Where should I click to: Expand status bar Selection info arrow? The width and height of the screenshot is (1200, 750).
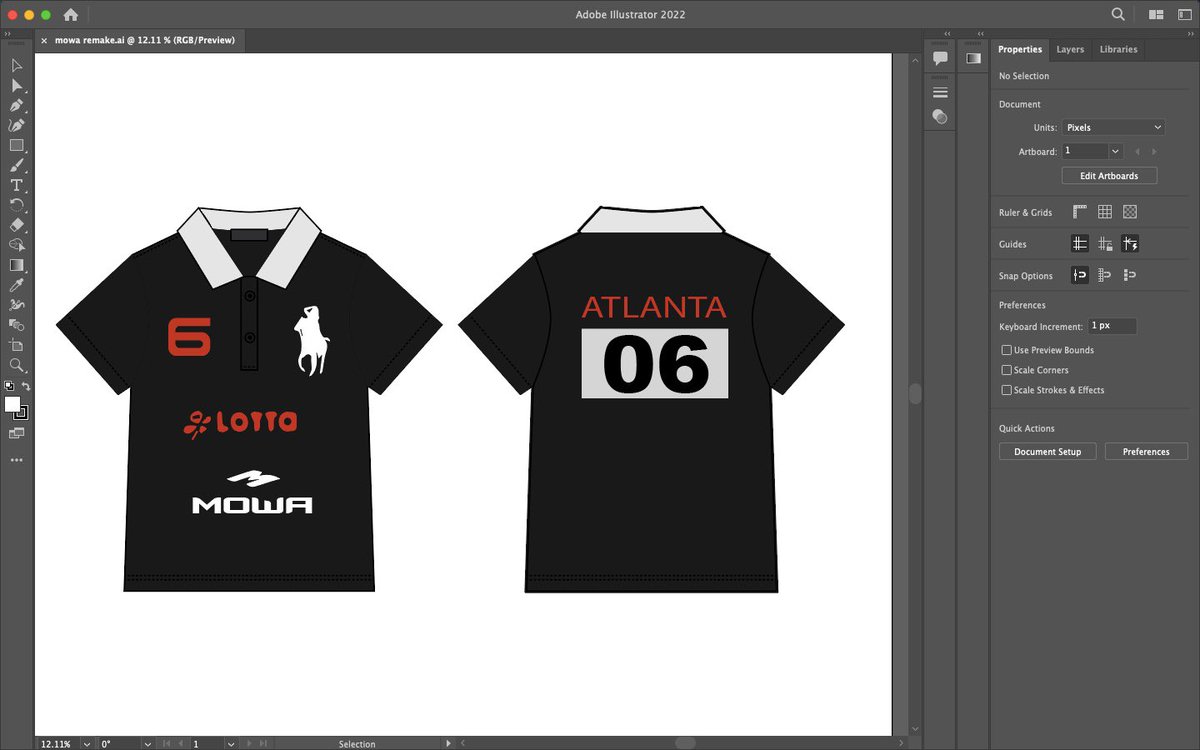click(x=449, y=743)
